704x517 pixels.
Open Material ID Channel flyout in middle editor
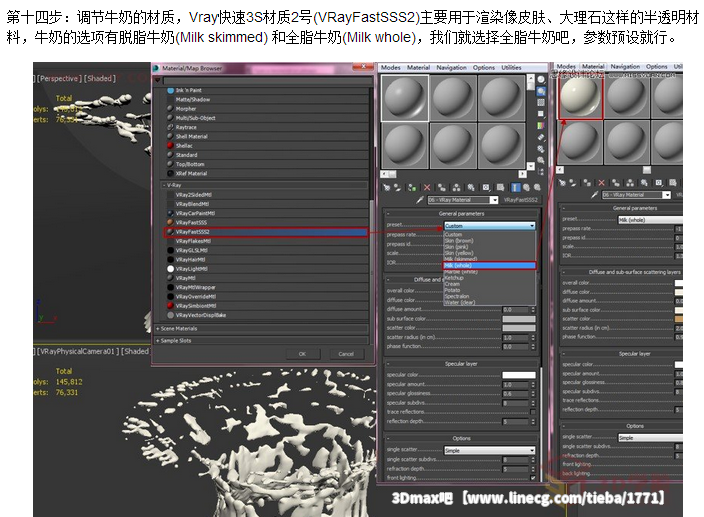coord(486,188)
